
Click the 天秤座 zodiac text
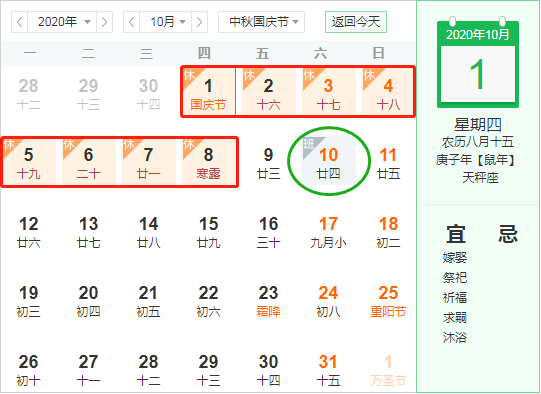(480, 178)
